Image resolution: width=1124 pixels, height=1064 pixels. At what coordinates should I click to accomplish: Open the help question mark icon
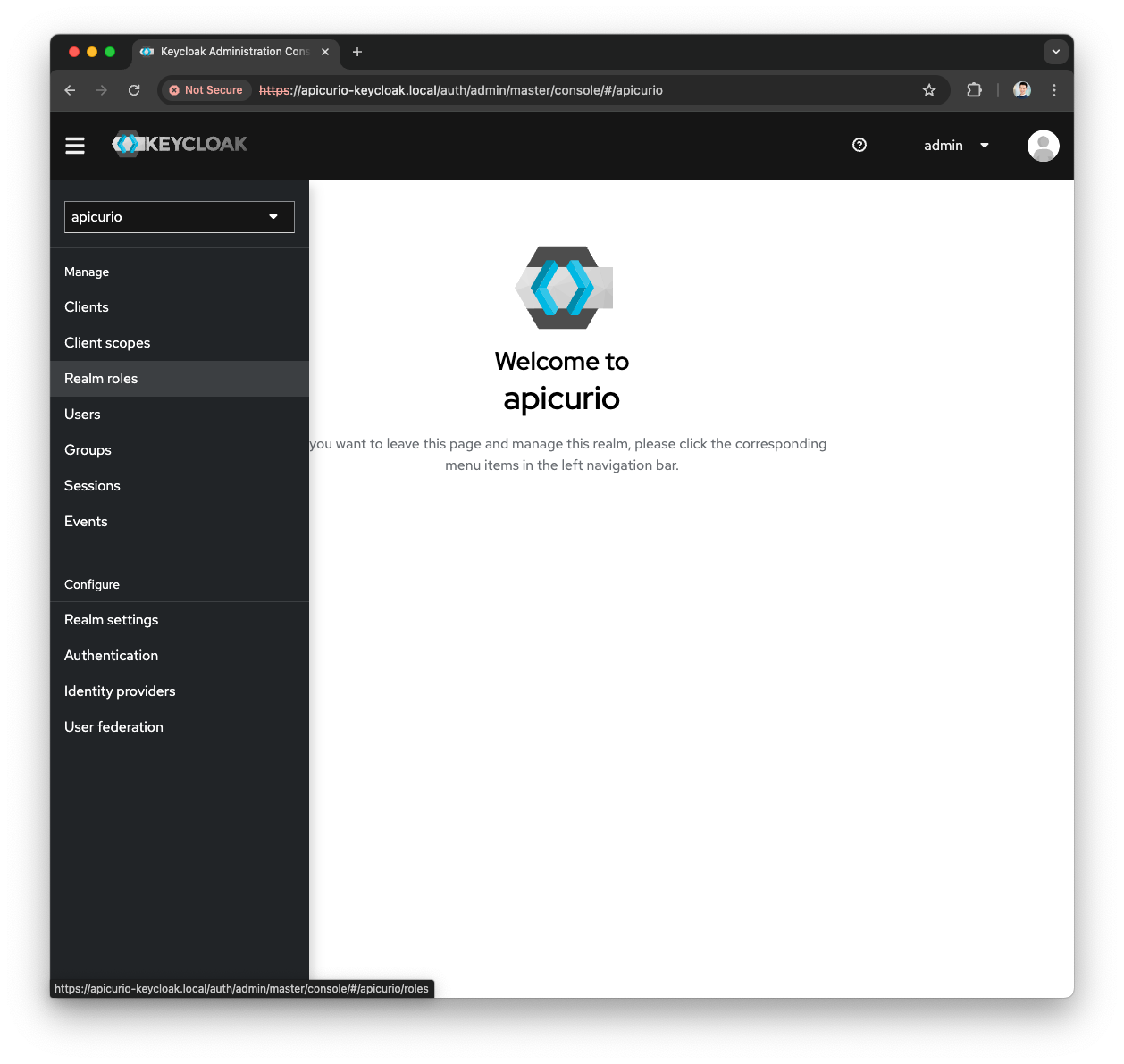[860, 146]
